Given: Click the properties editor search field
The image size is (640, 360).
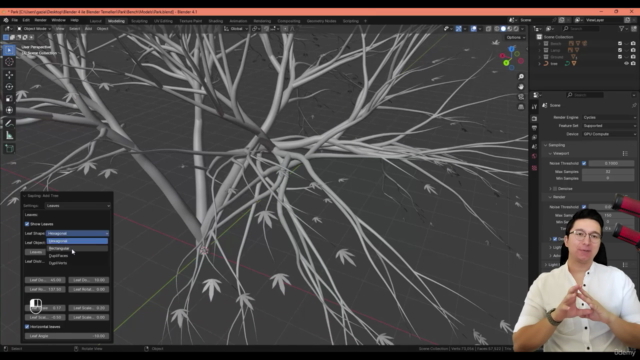Looking at the screenshot, I should point(585,95).
